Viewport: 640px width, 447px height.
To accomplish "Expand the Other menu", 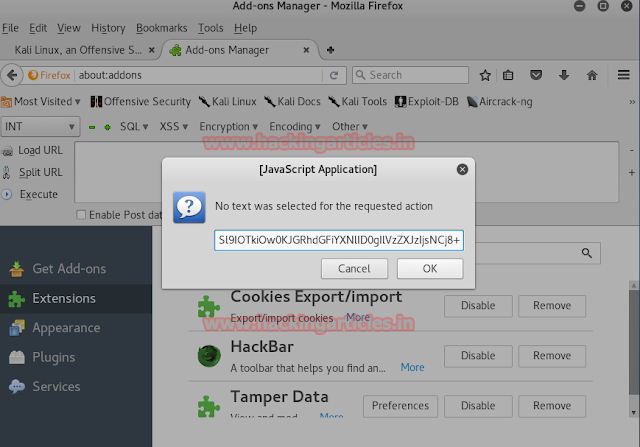I will (350, 127).
